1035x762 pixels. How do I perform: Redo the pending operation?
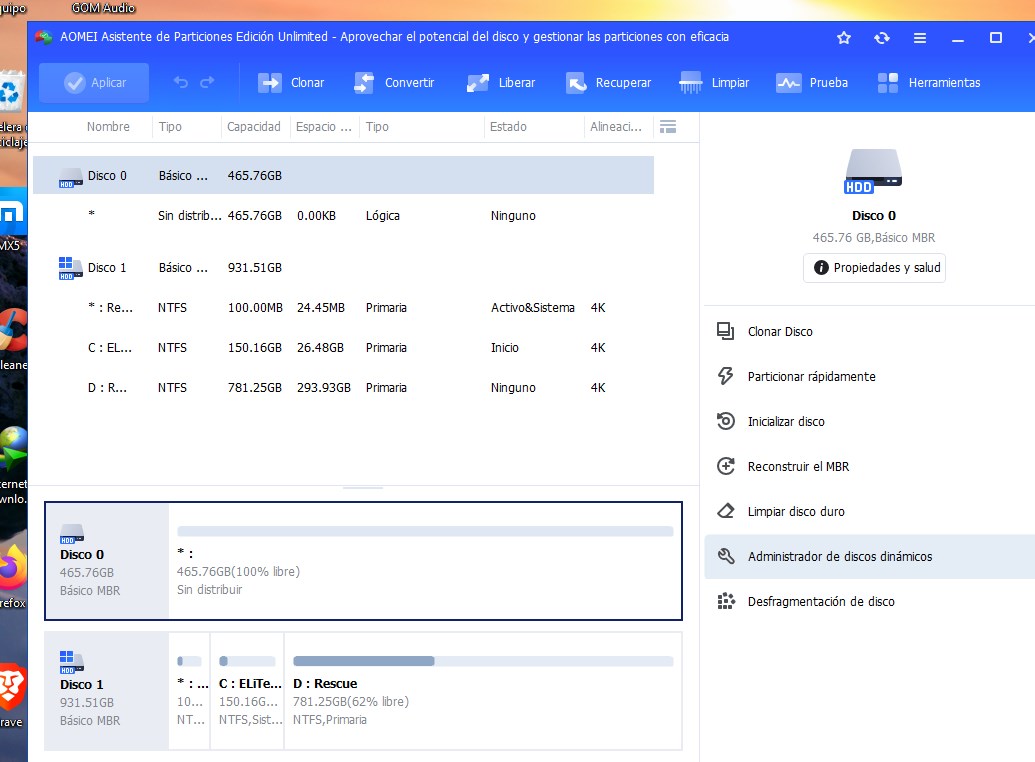pos(207,83)
